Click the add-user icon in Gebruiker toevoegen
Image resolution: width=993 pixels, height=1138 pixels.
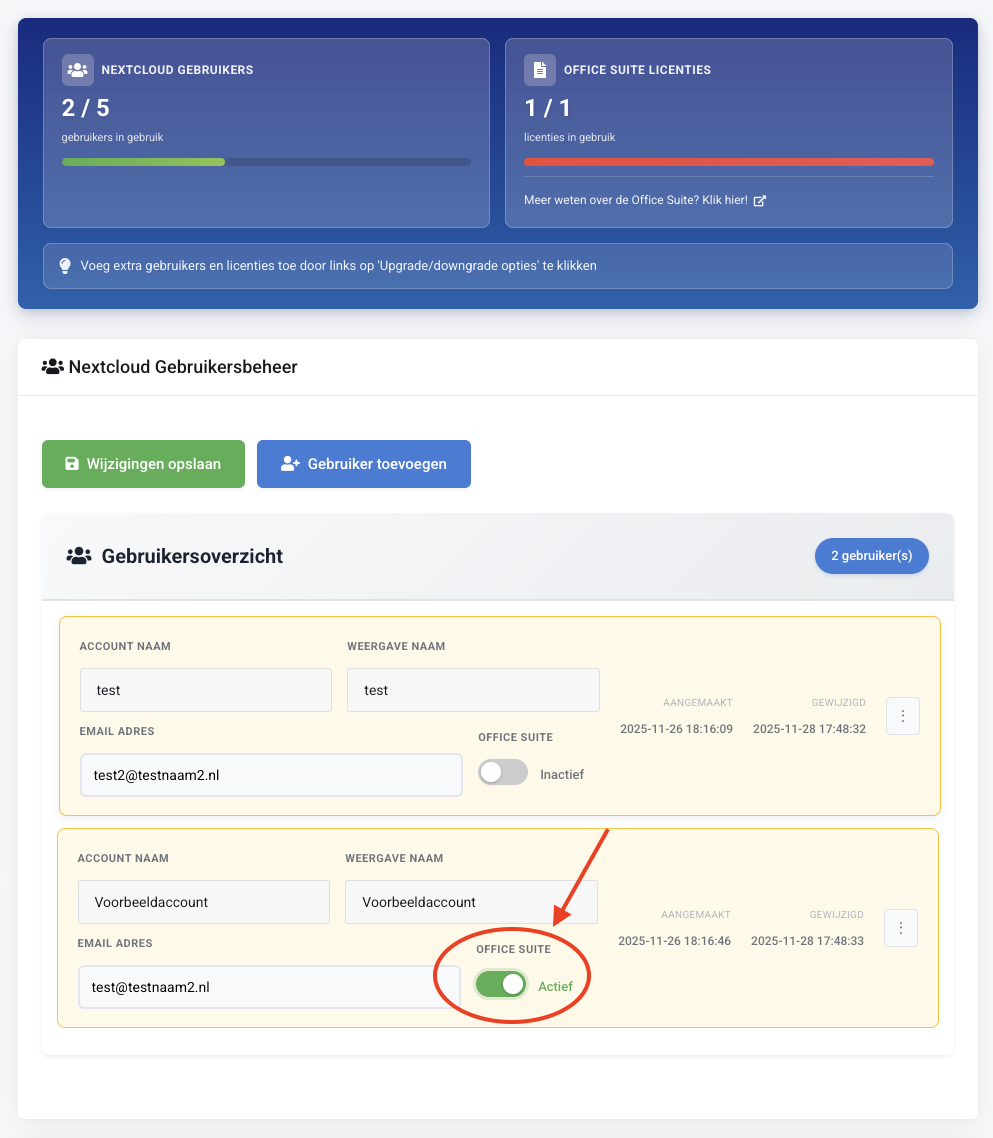click(290, 464)
